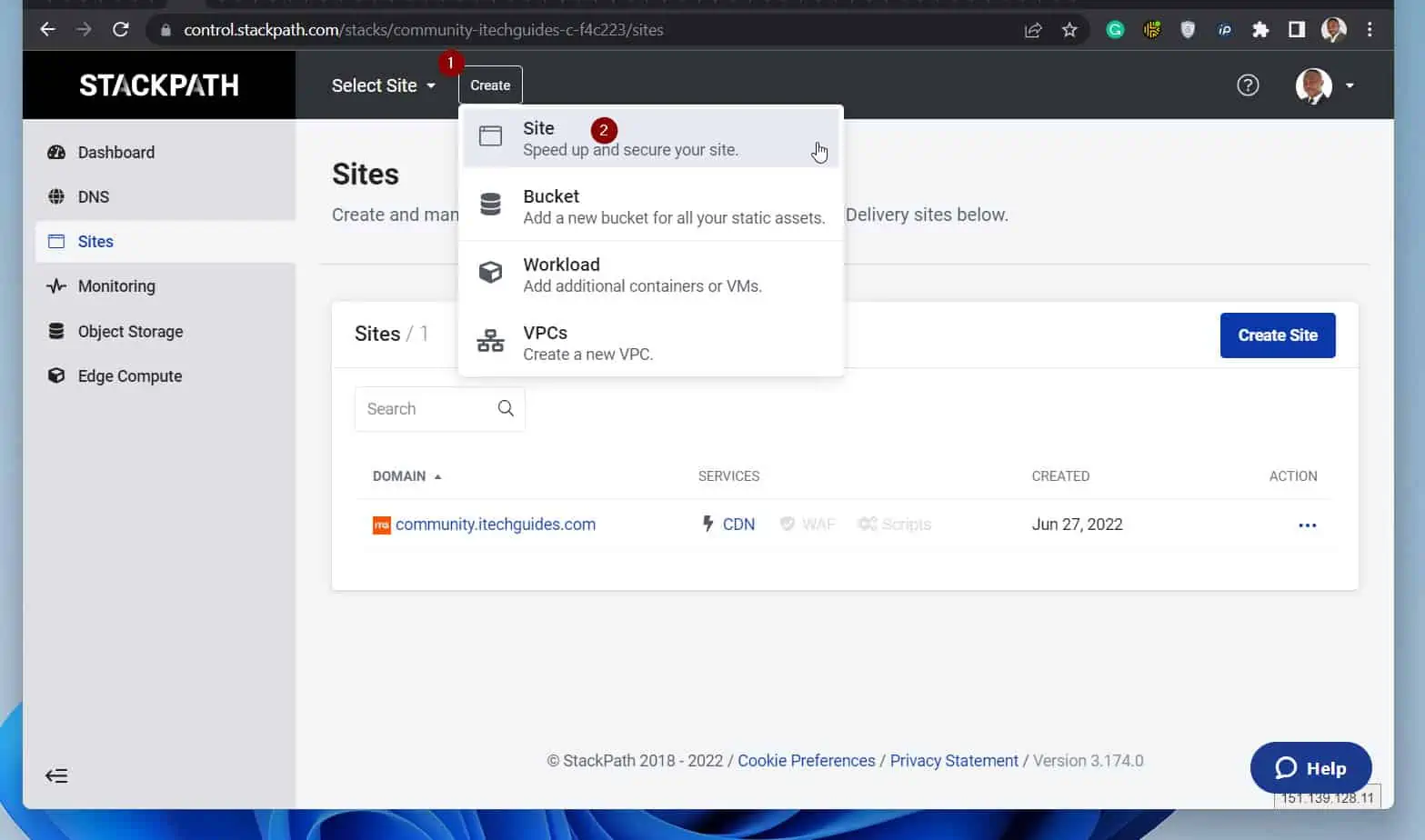Click the Object Storage database icon
This screenshot has height=840, width=1425.
[56, 331]
